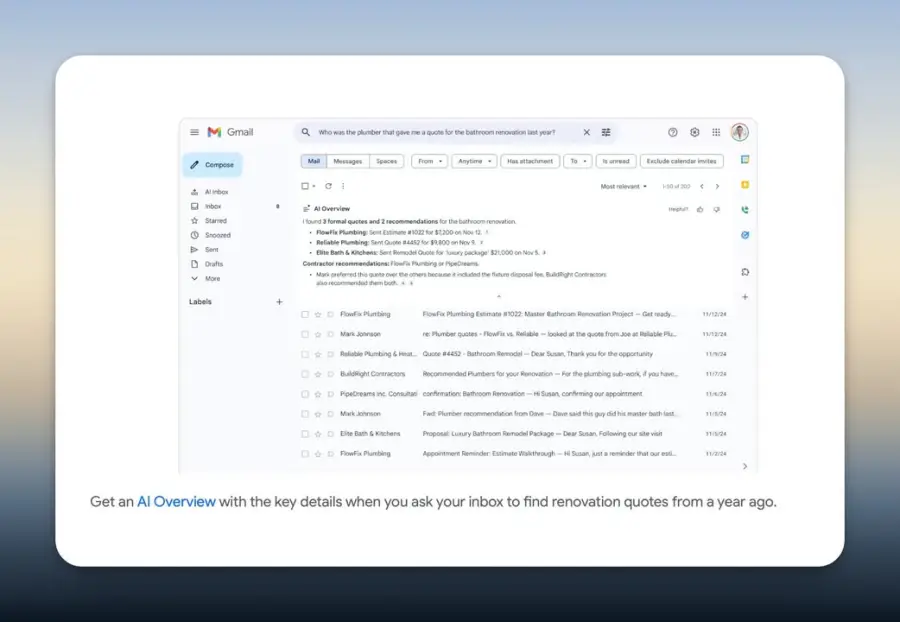This screenshot has width=900, height=622.
Task: Create a new label with plus icon
Action: click(x=280, y=302)
